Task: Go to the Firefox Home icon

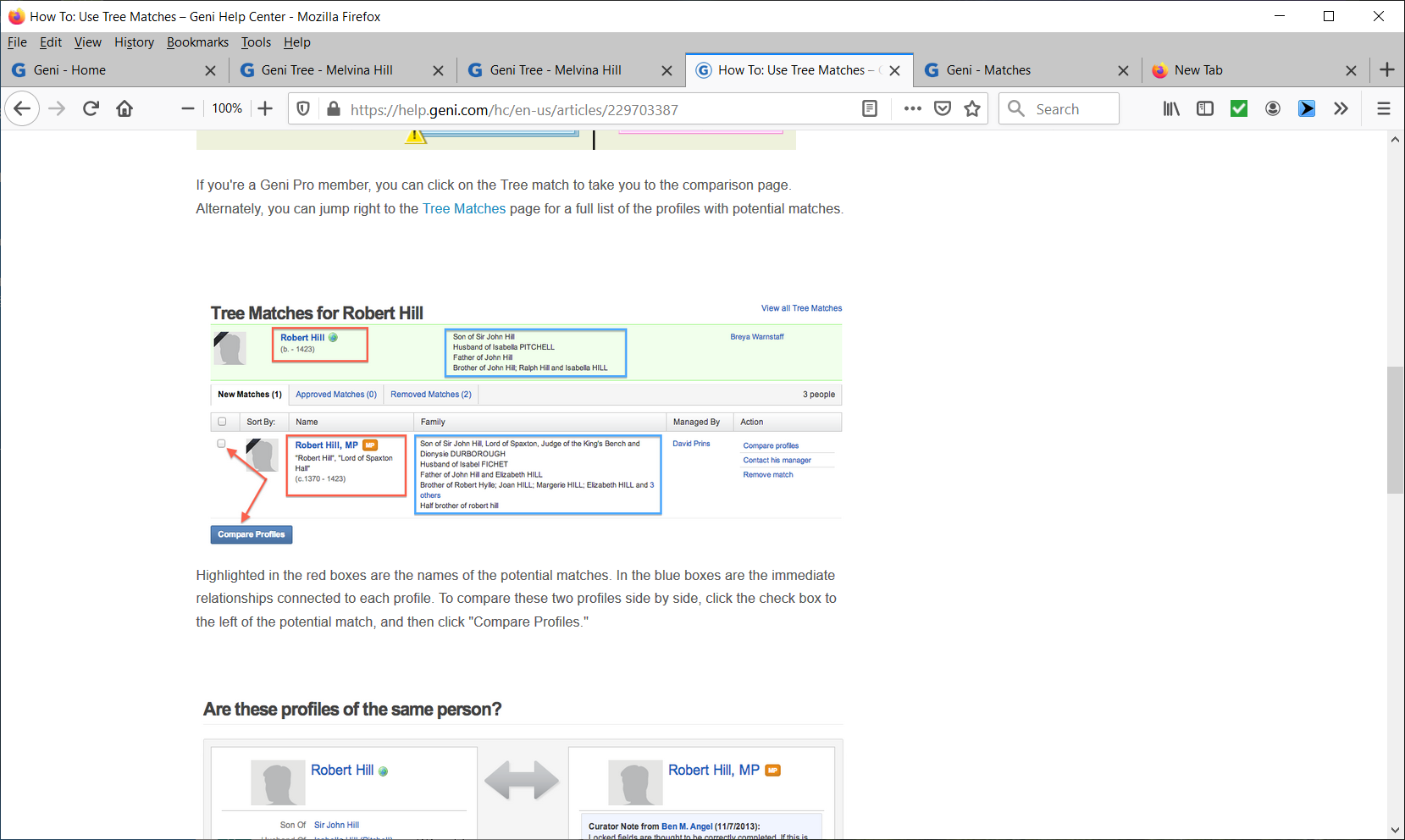Action: [124, 108]
